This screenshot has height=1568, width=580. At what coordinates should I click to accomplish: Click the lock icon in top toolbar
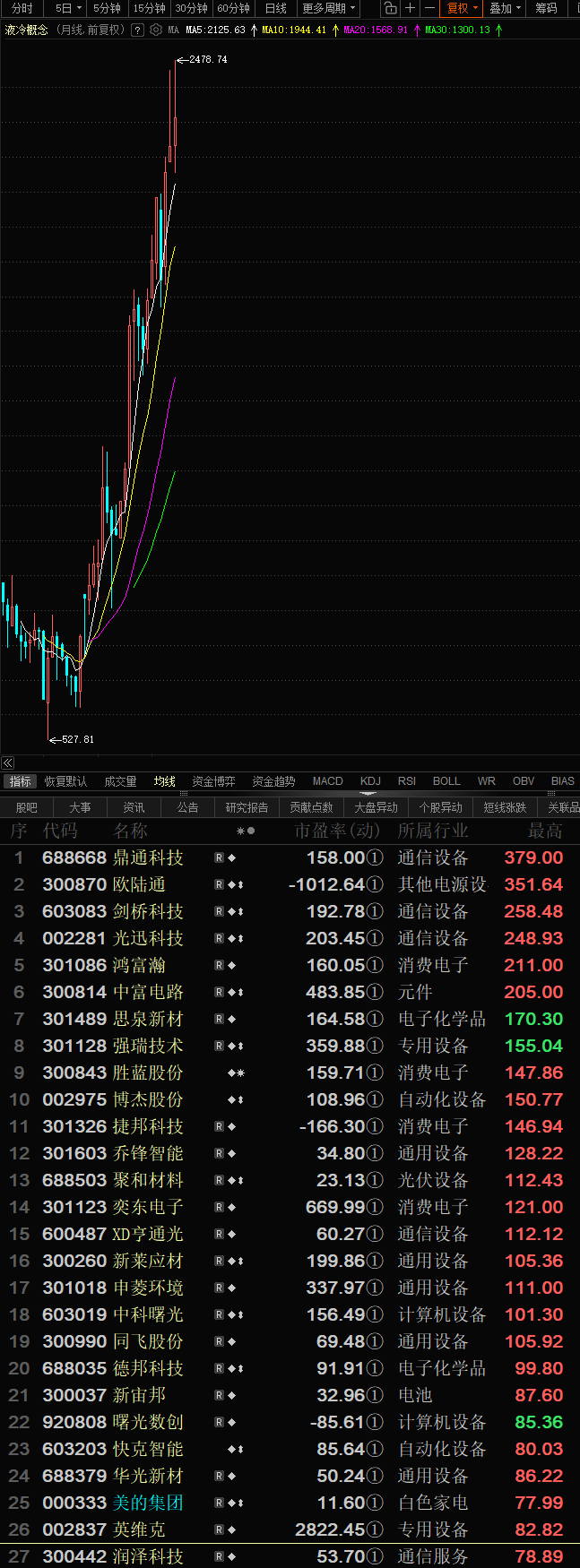(x=390, y=8)
